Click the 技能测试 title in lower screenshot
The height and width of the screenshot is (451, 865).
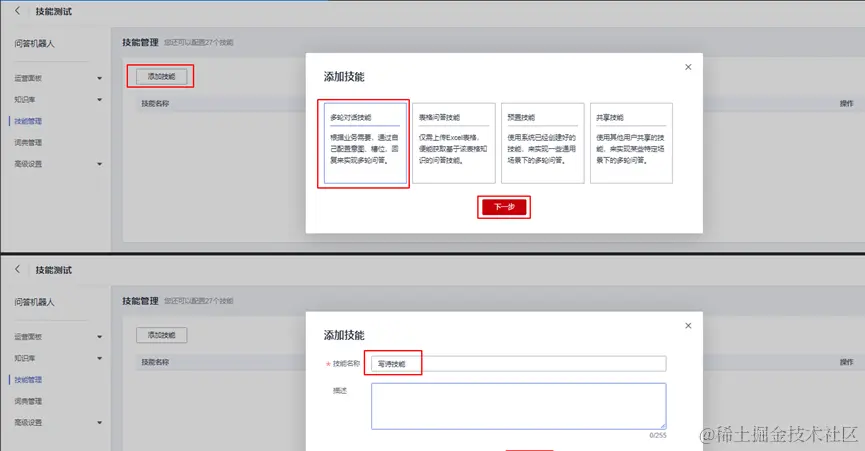(x=54, y=270)
